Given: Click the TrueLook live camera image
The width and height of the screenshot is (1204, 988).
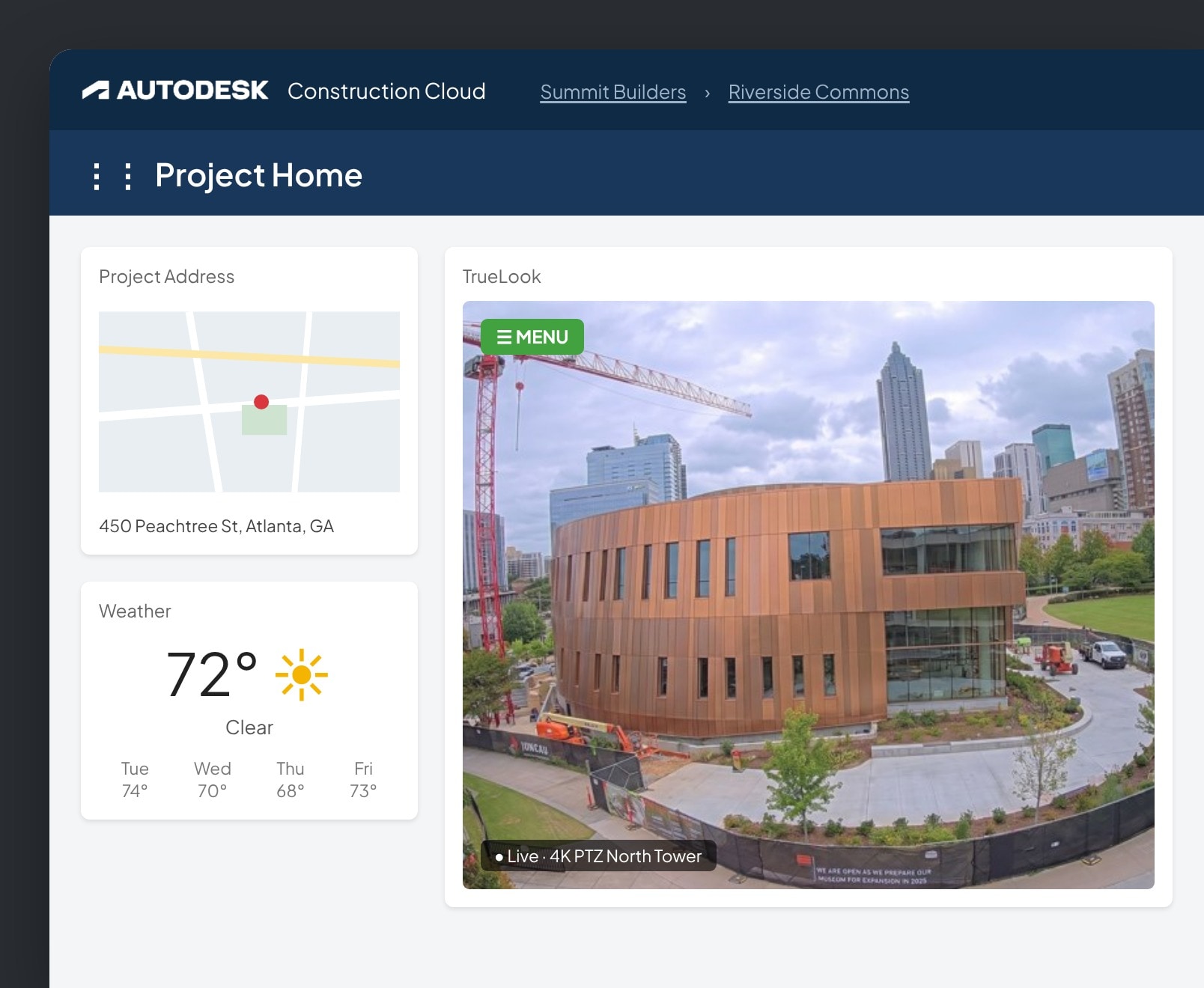Looking at the screenshot, I should pyautogui.click(x=809, y=595).
